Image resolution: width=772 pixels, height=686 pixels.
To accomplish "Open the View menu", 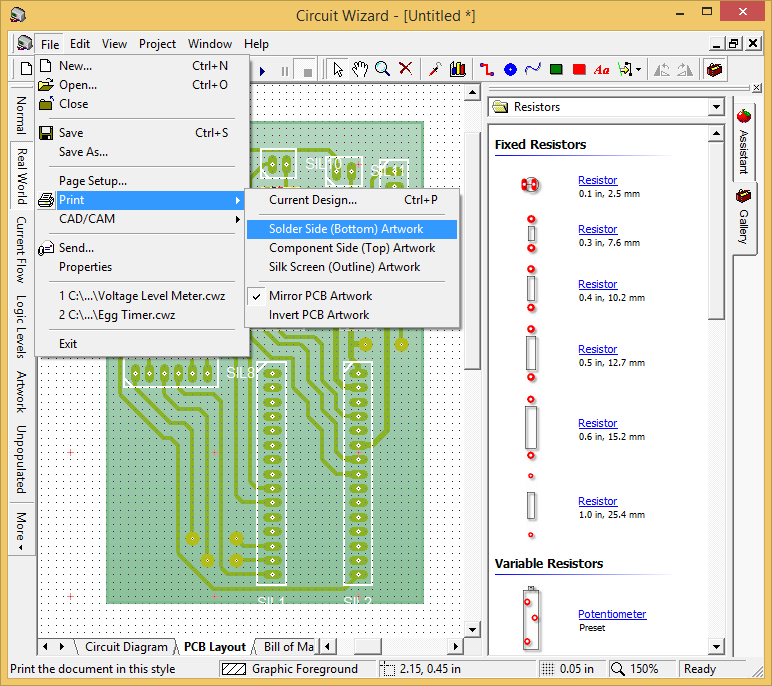I will [x=114, y=44].
